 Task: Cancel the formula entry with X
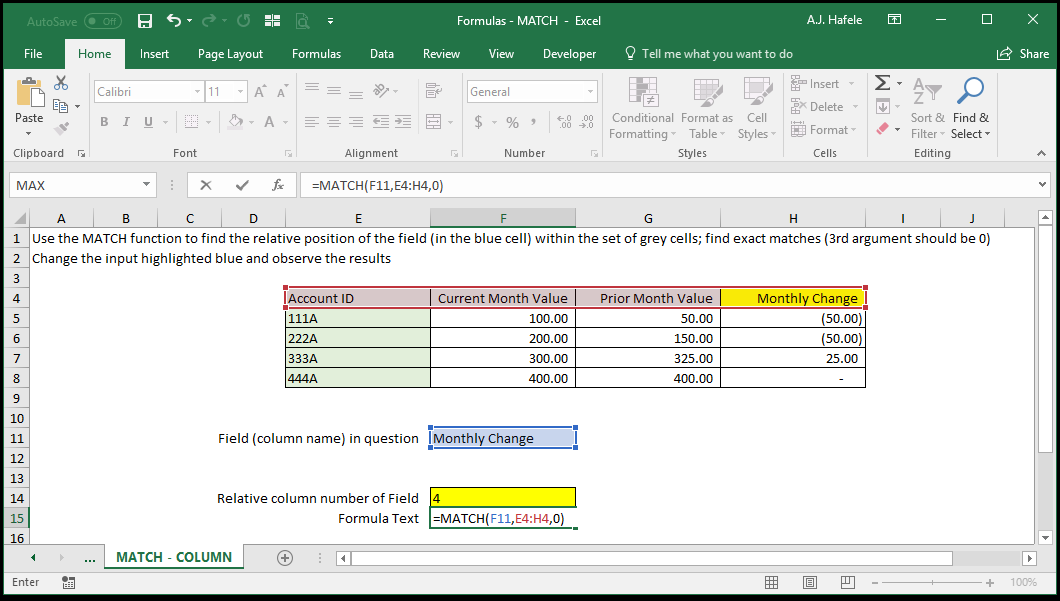(x=206, y=185)
